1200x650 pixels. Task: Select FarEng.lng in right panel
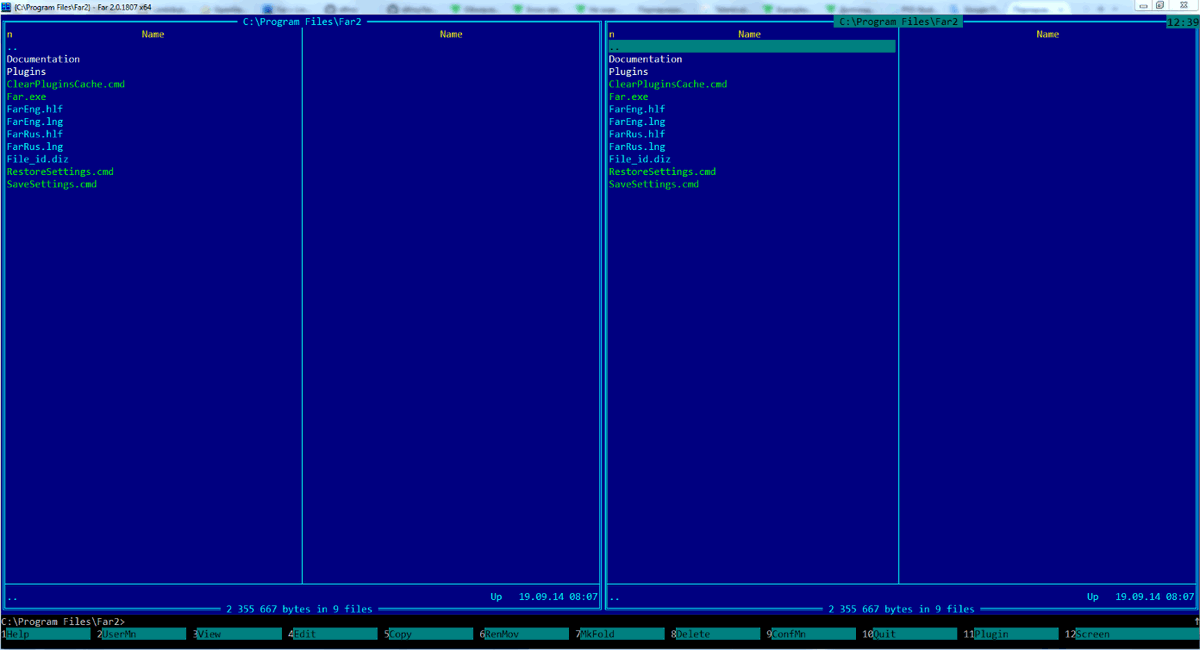point(637,122)
